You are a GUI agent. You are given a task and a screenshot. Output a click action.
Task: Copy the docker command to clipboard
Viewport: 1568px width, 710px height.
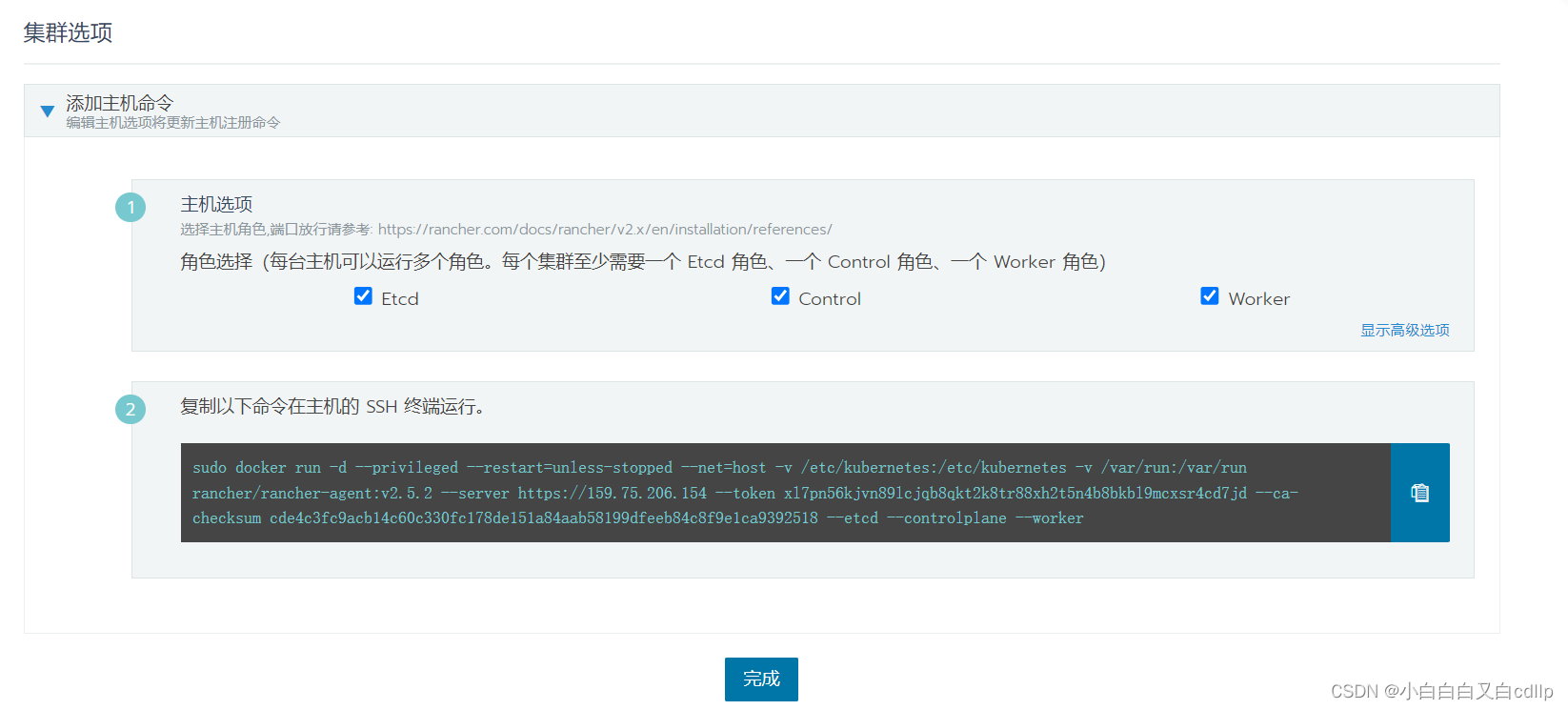tap(1419, 493)
